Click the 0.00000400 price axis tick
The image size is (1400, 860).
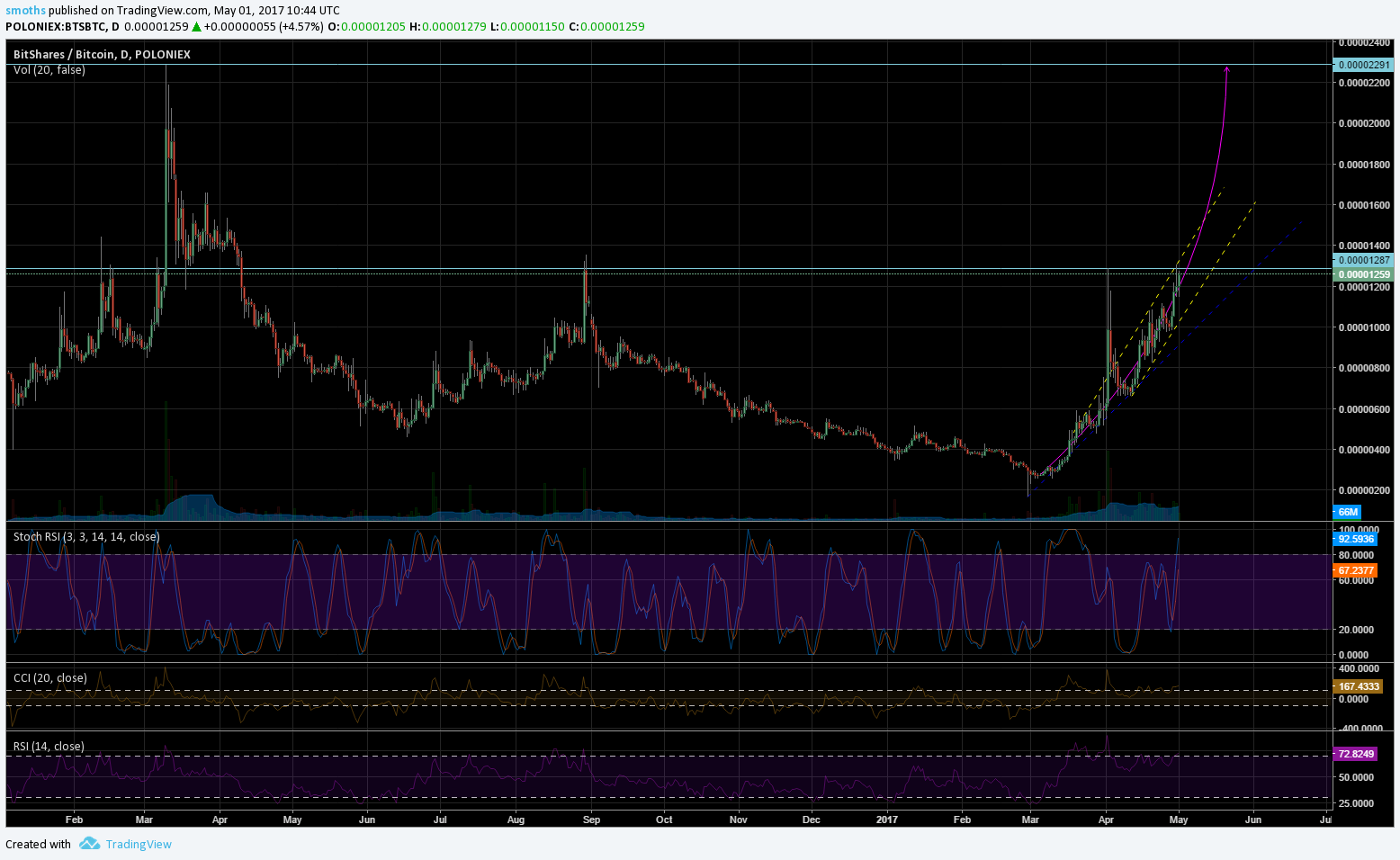pyautogui.click(x=1364, y=450)
